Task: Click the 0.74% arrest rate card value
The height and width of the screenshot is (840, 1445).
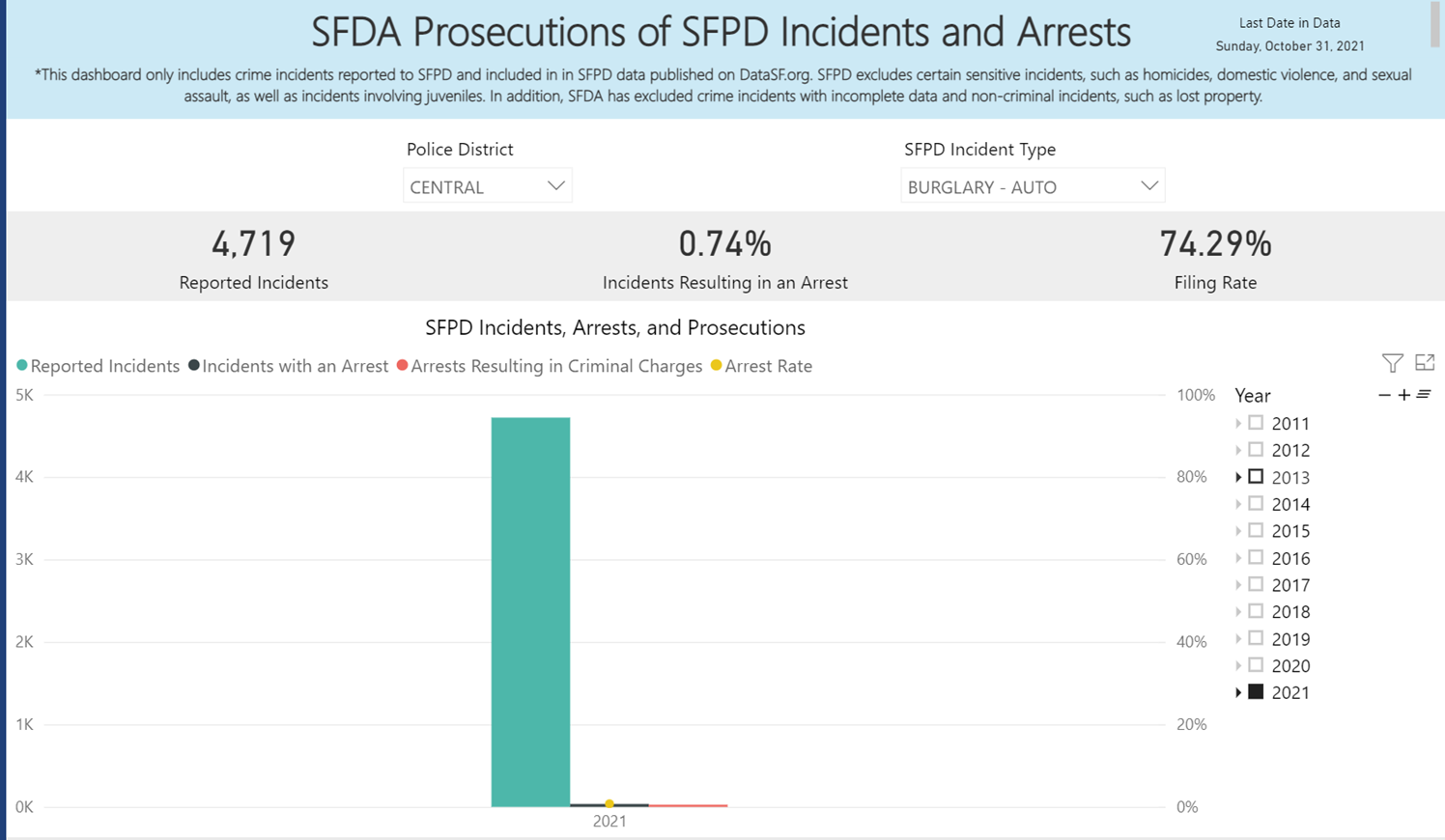Action: click(x=724, y=243)
